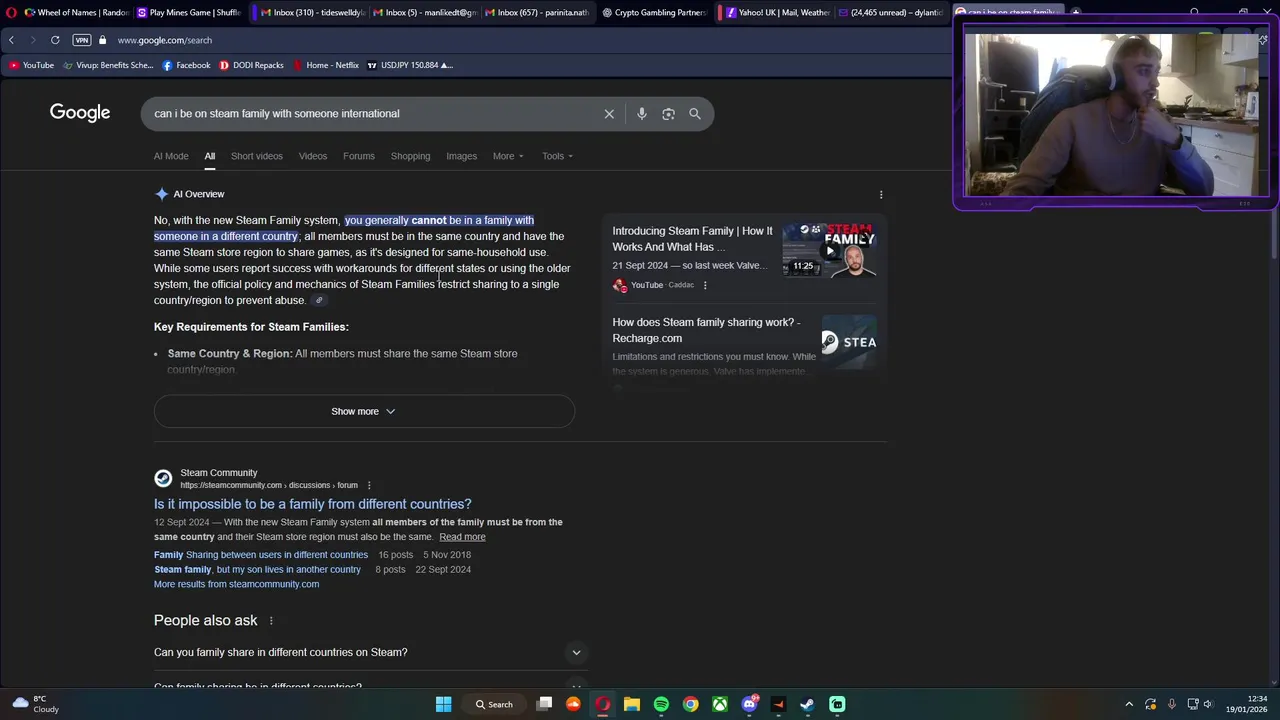Open More results from steamcommunity.com
The width and height of the screenshot is (1280, 720).
click(237, 584)
